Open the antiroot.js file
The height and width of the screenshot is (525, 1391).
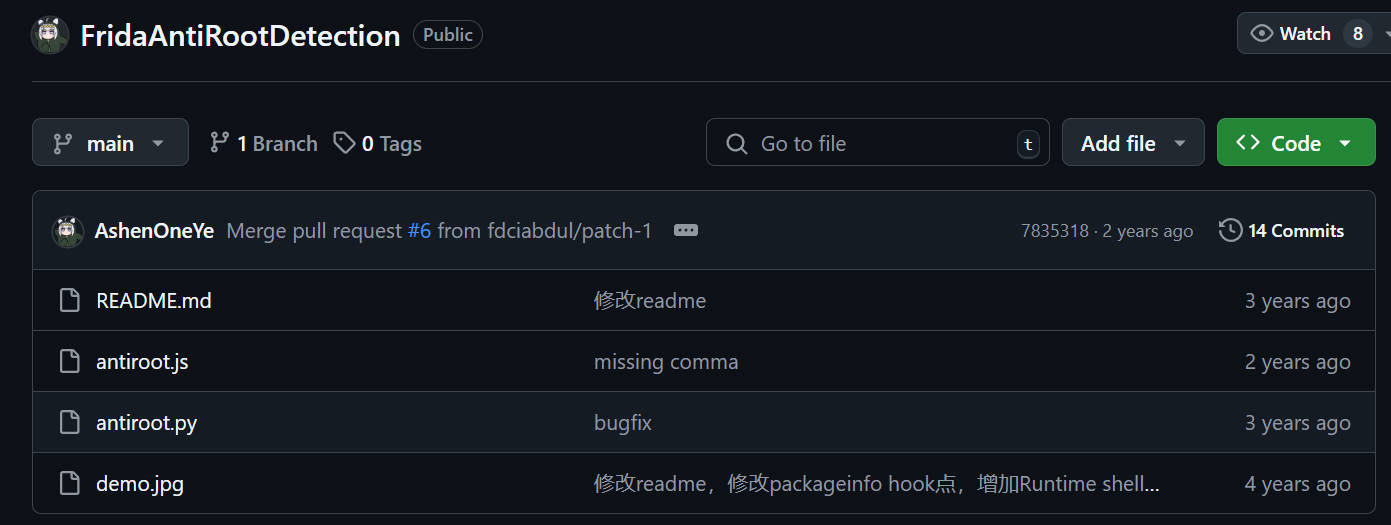coord(142,362)
